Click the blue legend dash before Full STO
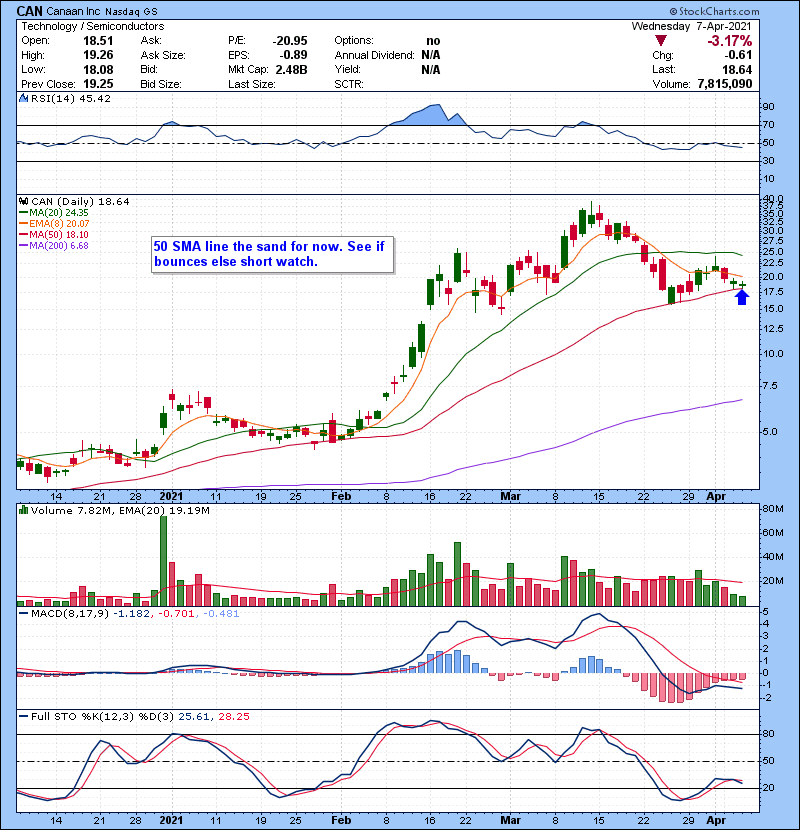The height and width of the screenshot is (830, 800). [x=23, y=717]
